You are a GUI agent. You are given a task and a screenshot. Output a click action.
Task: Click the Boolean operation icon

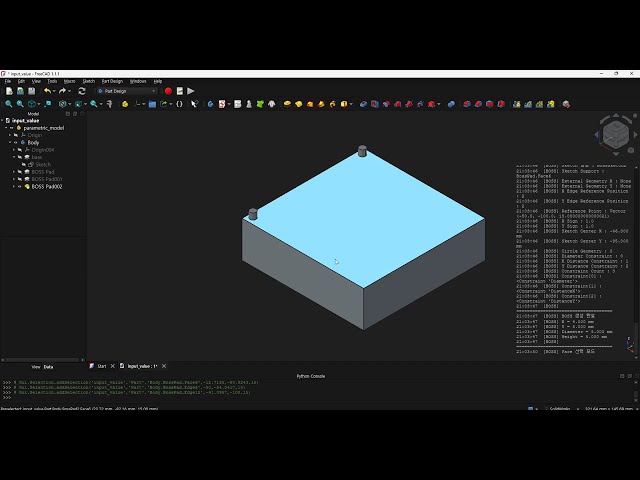[x=451, y=104]
